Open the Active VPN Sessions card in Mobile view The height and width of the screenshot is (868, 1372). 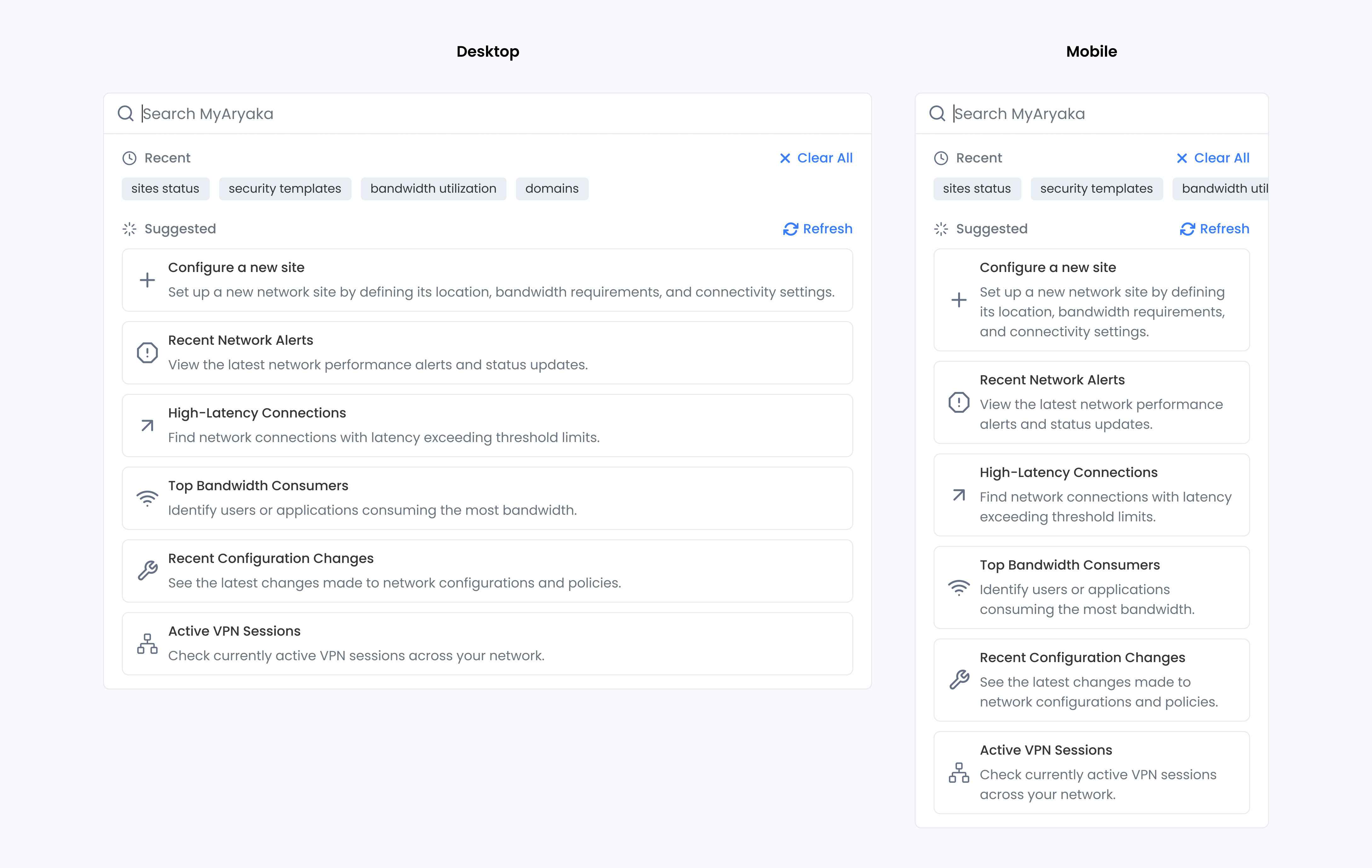point(1090,772)
